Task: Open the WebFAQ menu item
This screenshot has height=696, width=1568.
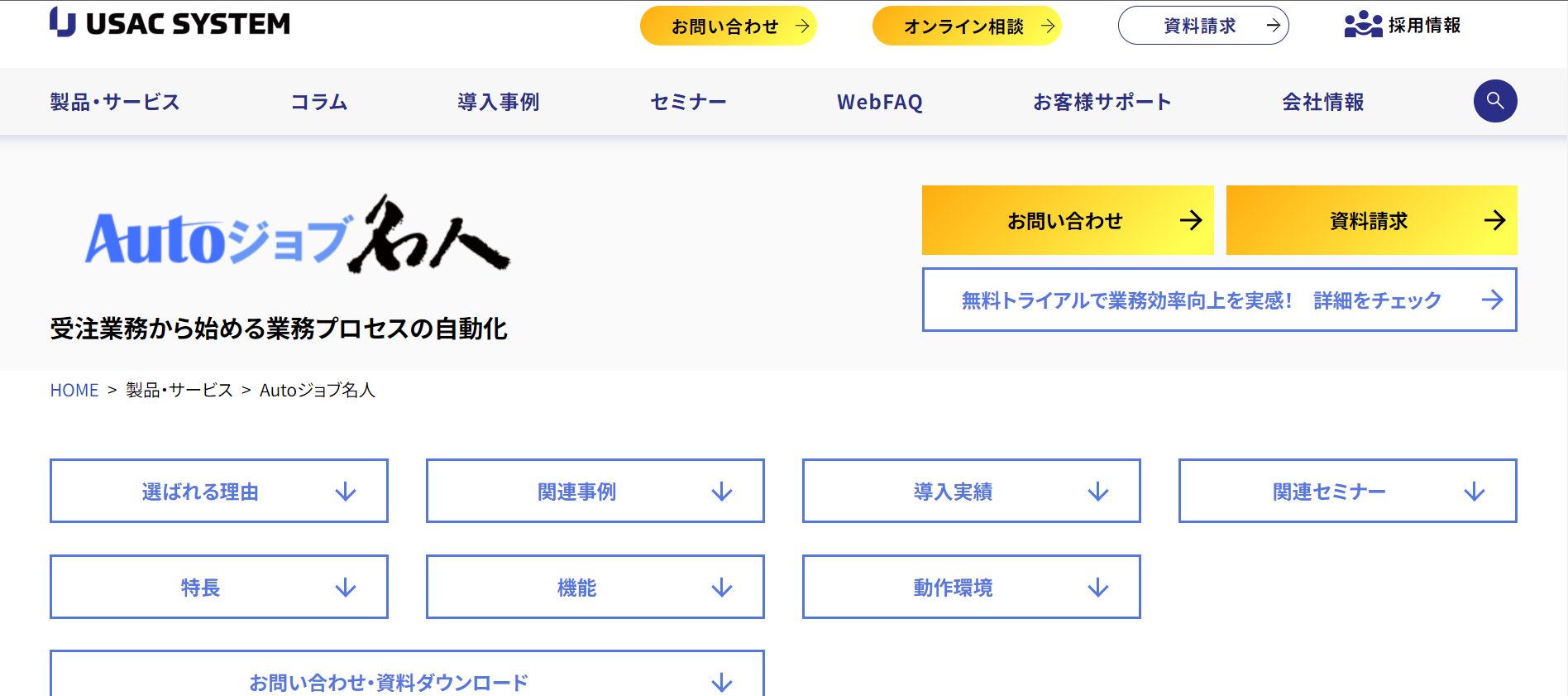Action: [880, 102]
